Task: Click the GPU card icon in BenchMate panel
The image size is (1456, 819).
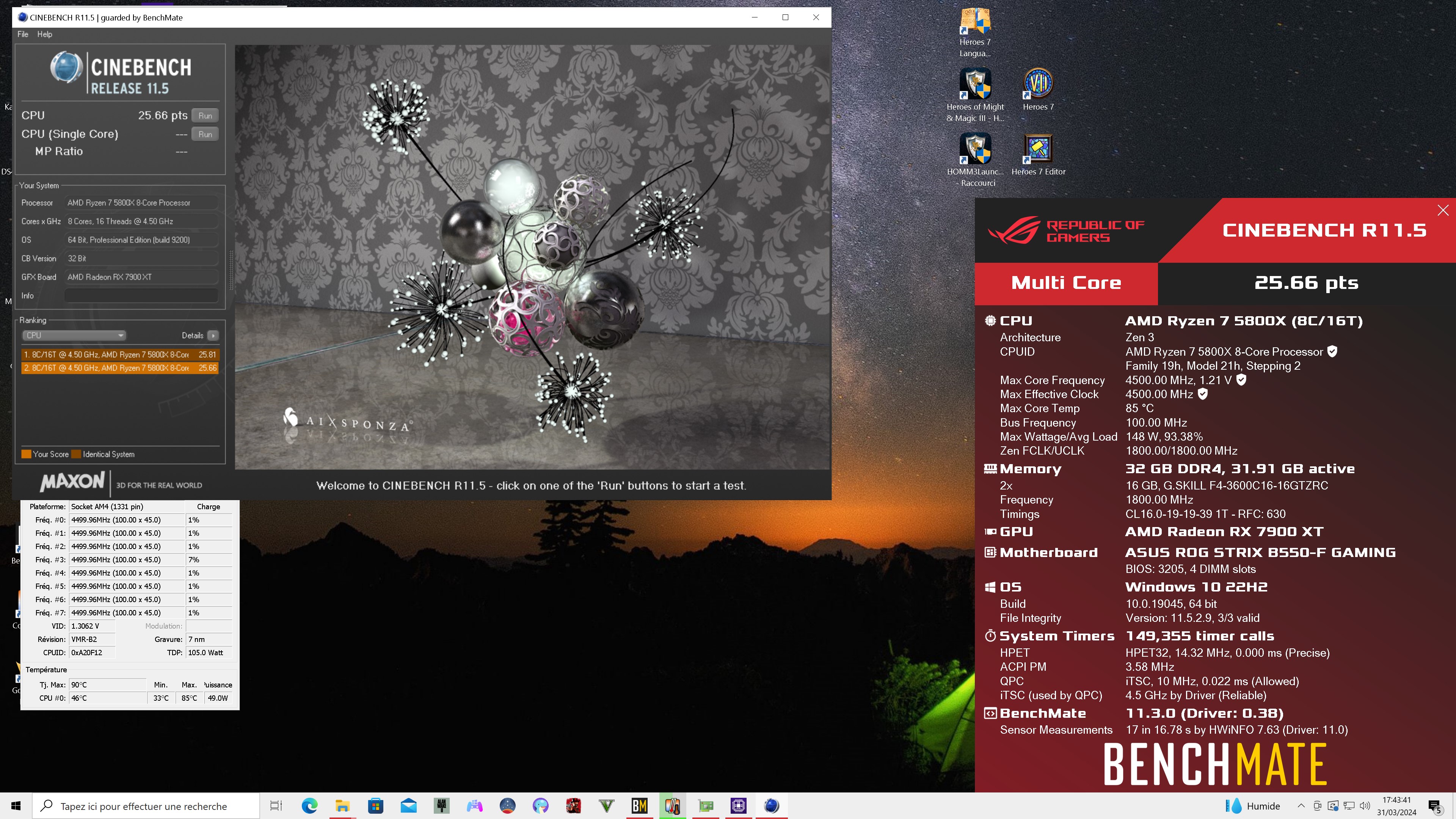Action: (990, 531)
